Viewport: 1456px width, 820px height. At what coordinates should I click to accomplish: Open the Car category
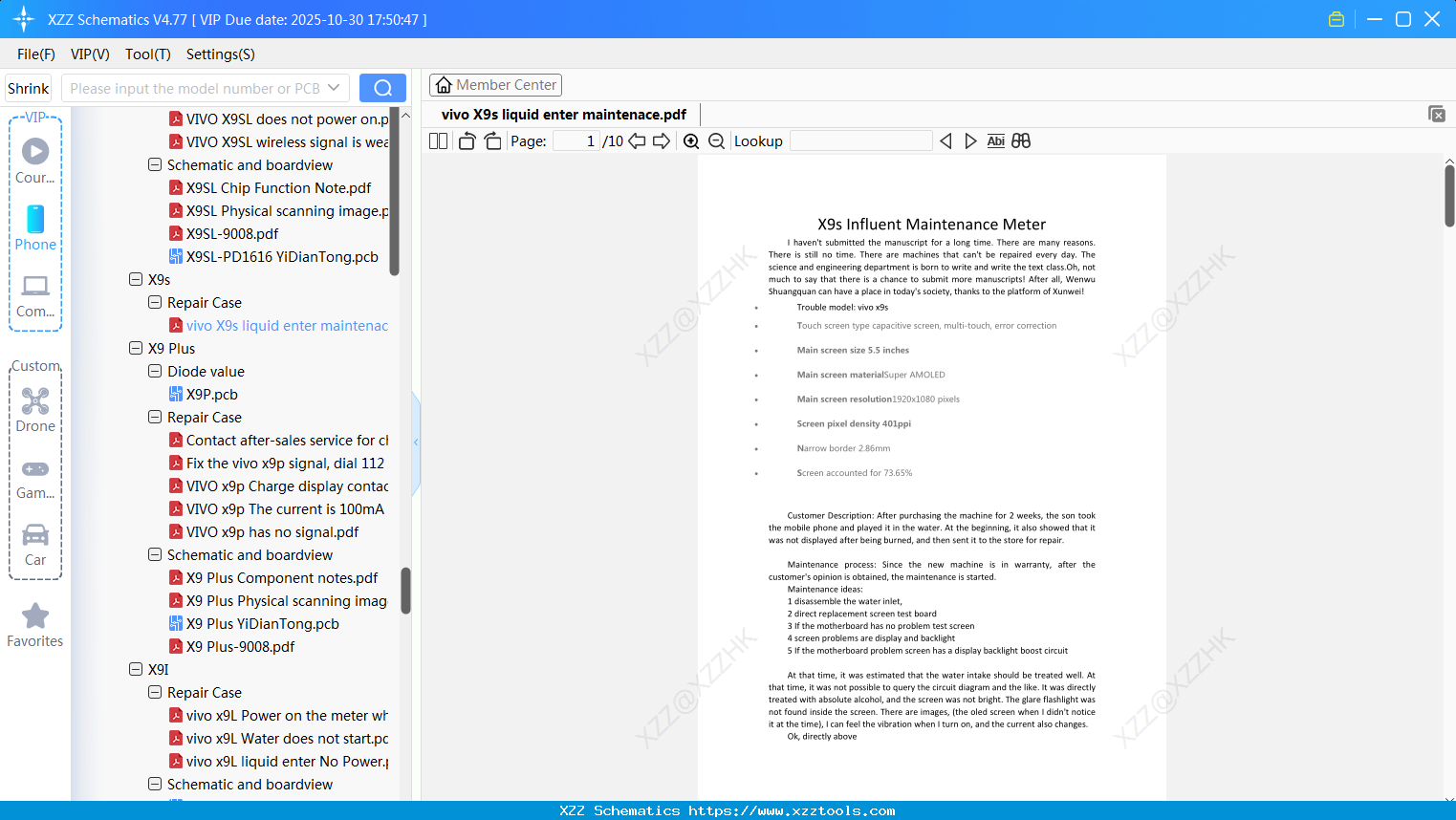click(x=35, y=545)
